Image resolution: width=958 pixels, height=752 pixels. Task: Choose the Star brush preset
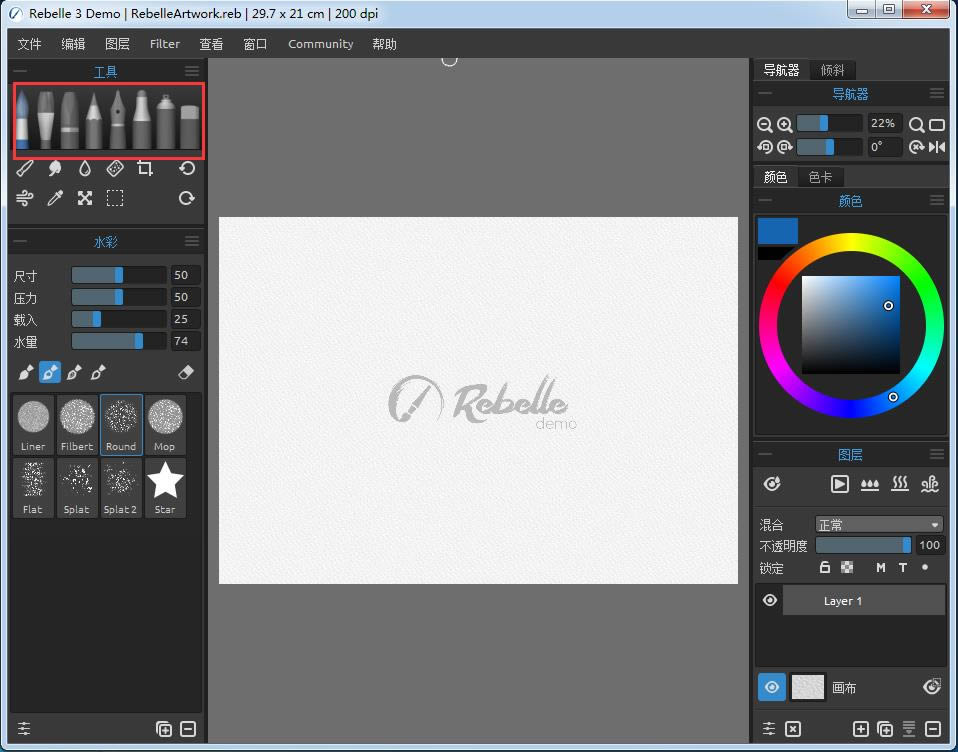(165, 487)
